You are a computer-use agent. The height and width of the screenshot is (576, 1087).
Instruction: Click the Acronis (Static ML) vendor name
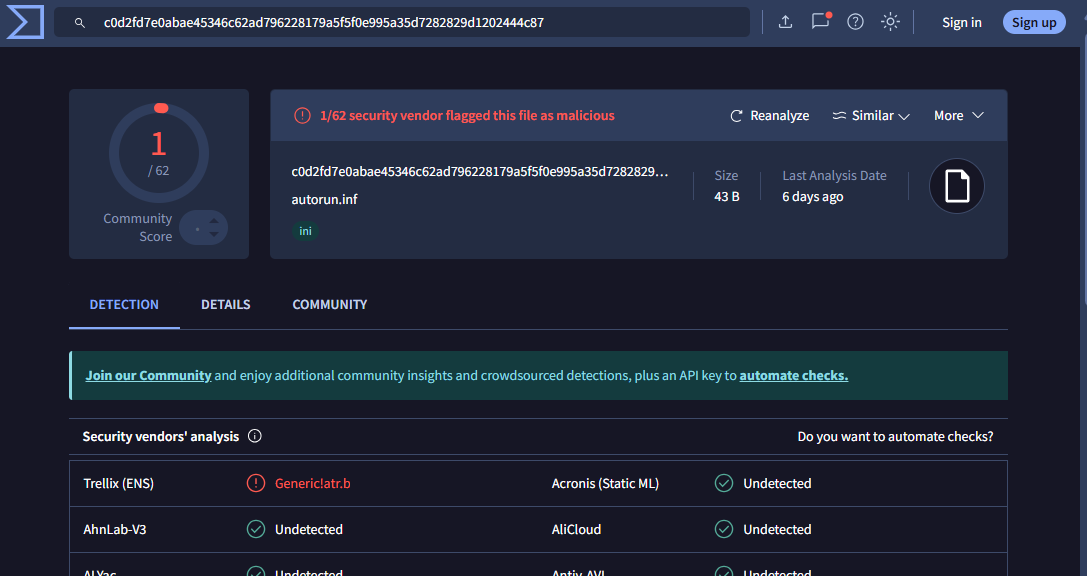605,484
